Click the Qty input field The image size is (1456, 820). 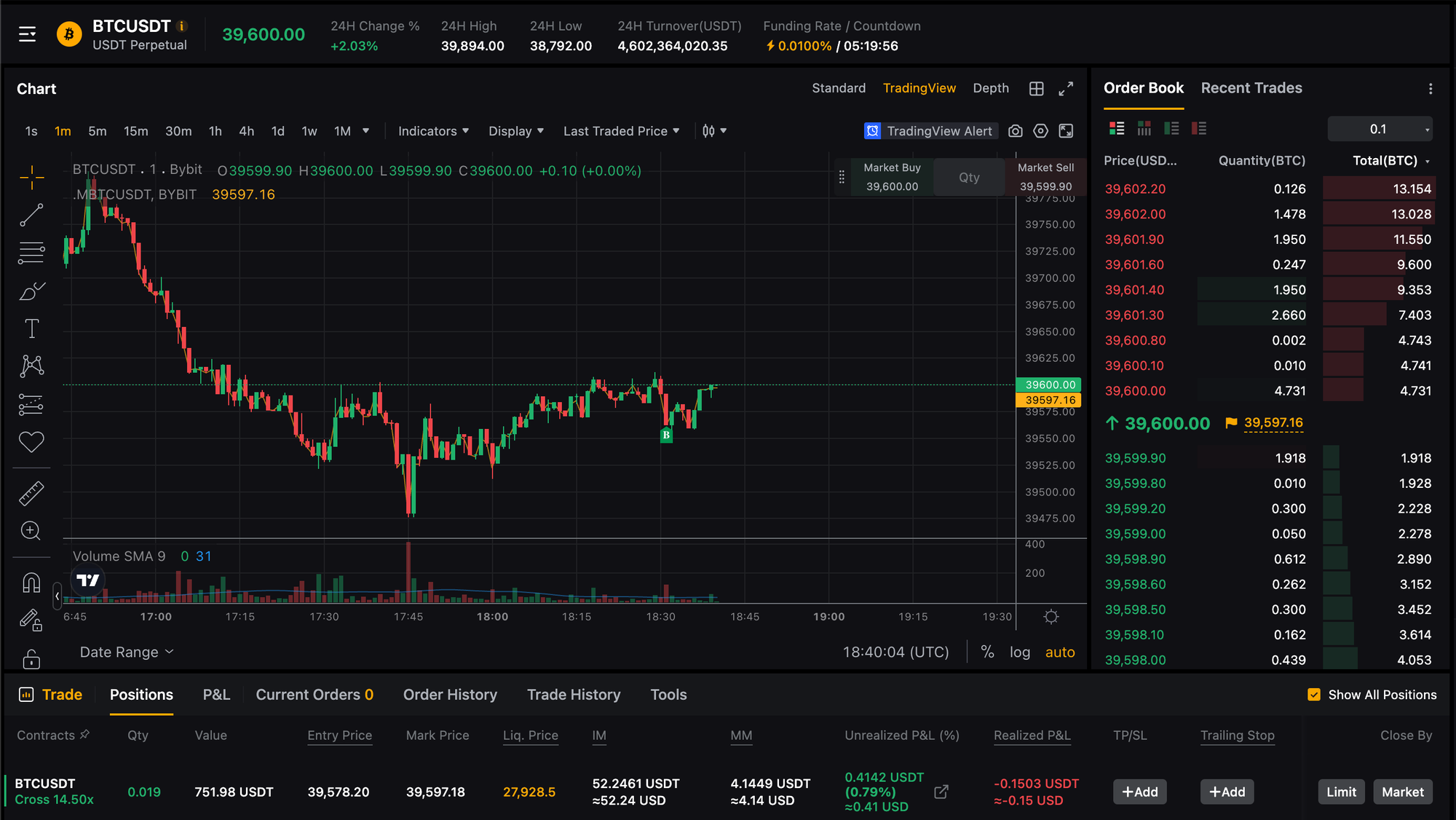point(969,177)
